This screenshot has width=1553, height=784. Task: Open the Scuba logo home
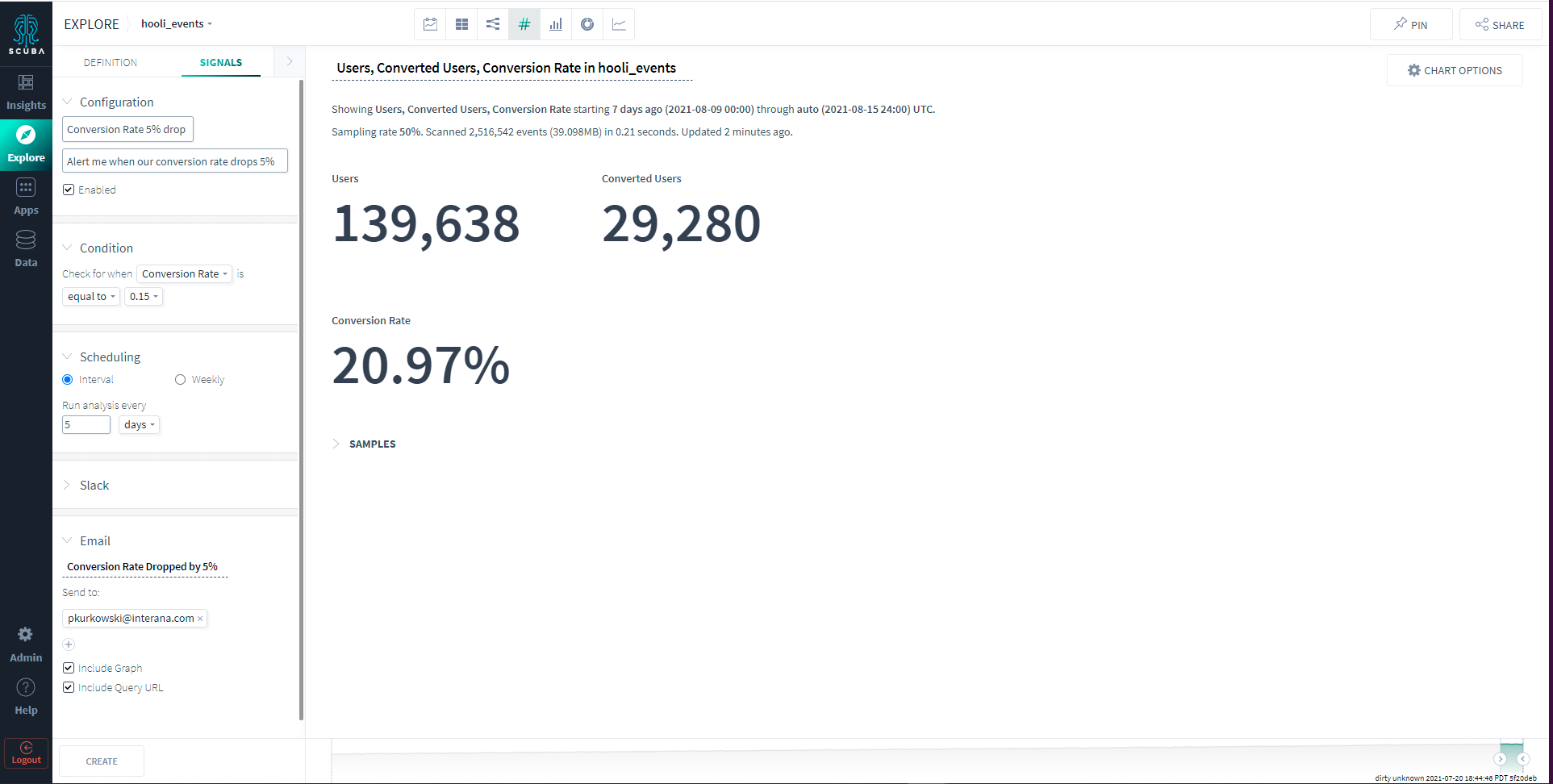point(26,34)
